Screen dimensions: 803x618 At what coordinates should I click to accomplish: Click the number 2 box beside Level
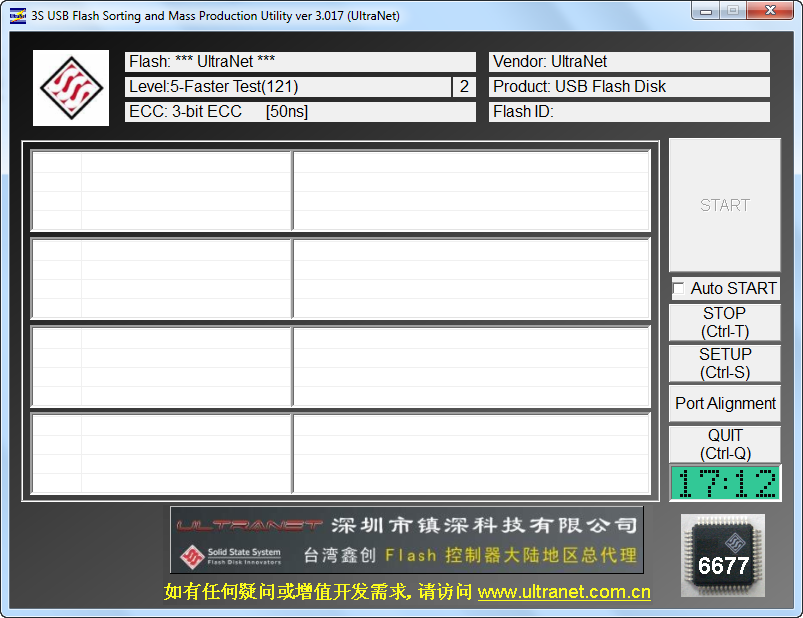[464, 87]
